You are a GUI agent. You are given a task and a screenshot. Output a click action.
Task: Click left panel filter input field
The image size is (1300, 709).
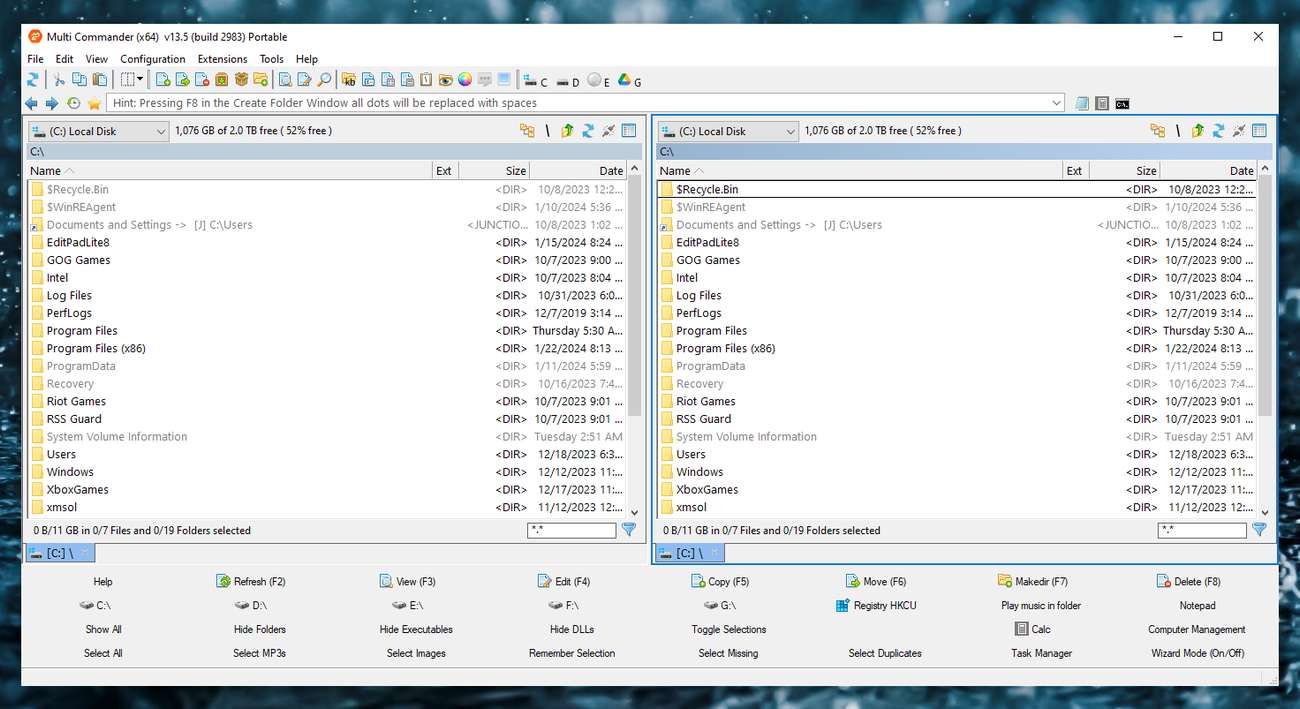click(572, 530)
